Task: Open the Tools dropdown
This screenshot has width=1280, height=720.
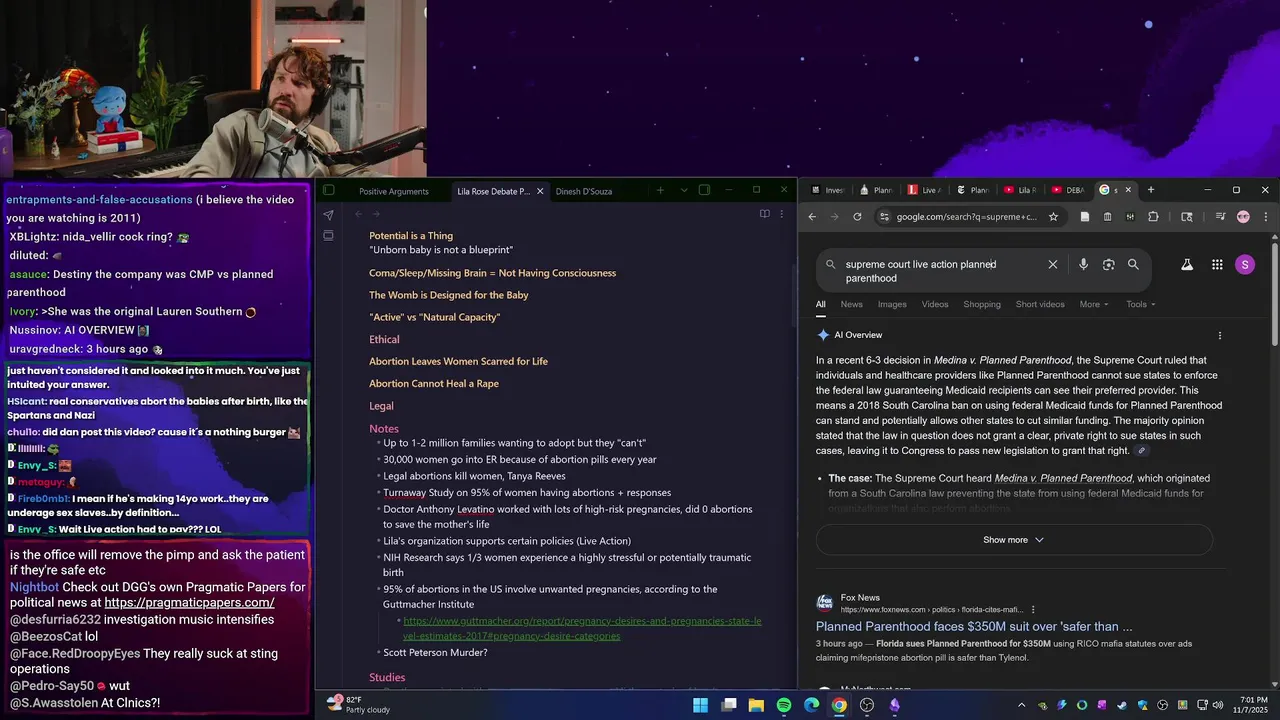Action: pos(1140,304)
